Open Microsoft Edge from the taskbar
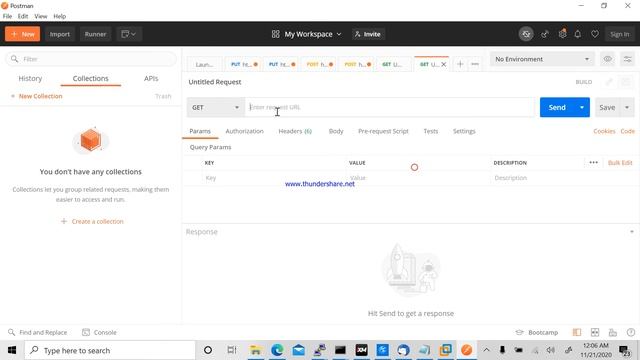Screen dimensions: 640x360 pyautogui.click(x=277, y=350)
